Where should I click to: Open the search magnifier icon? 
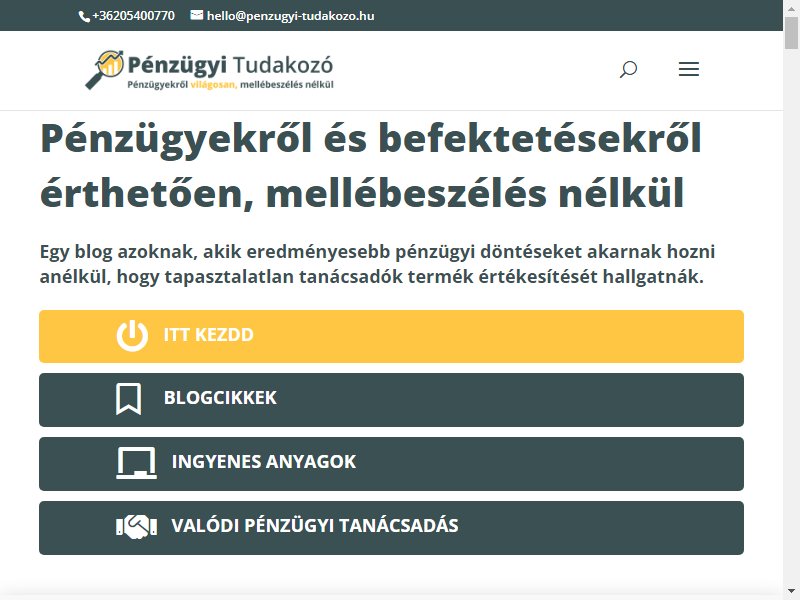click(x=628, y=69)
